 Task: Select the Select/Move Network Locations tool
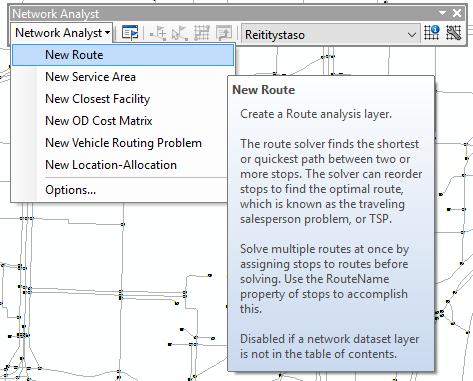point(180,33)
